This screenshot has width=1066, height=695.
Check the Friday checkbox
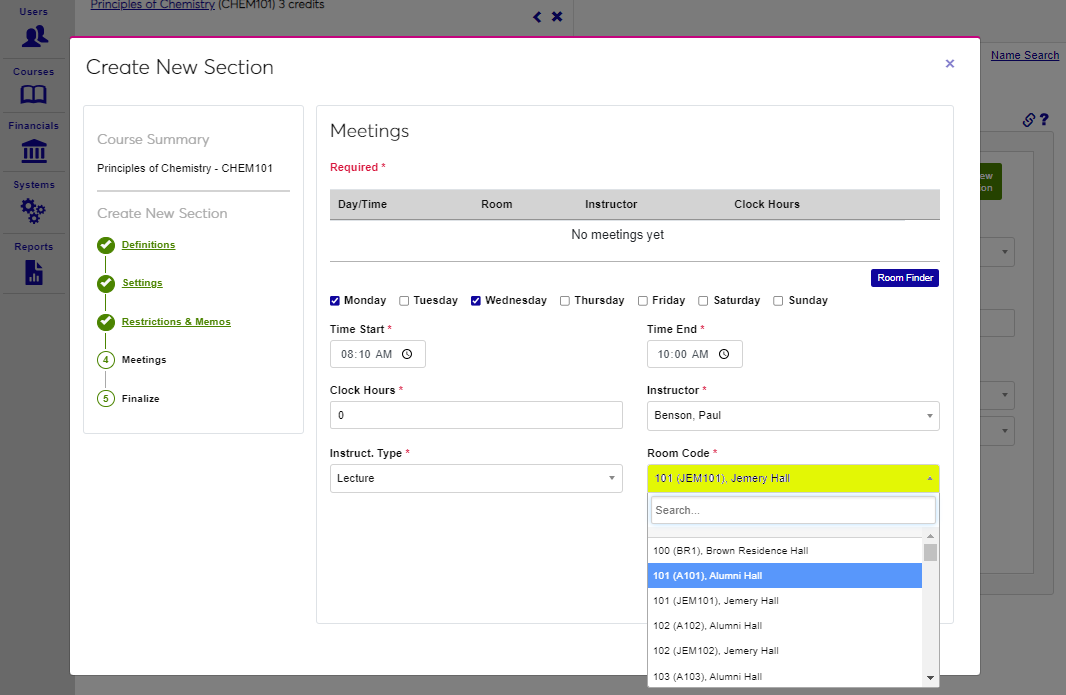643,301
